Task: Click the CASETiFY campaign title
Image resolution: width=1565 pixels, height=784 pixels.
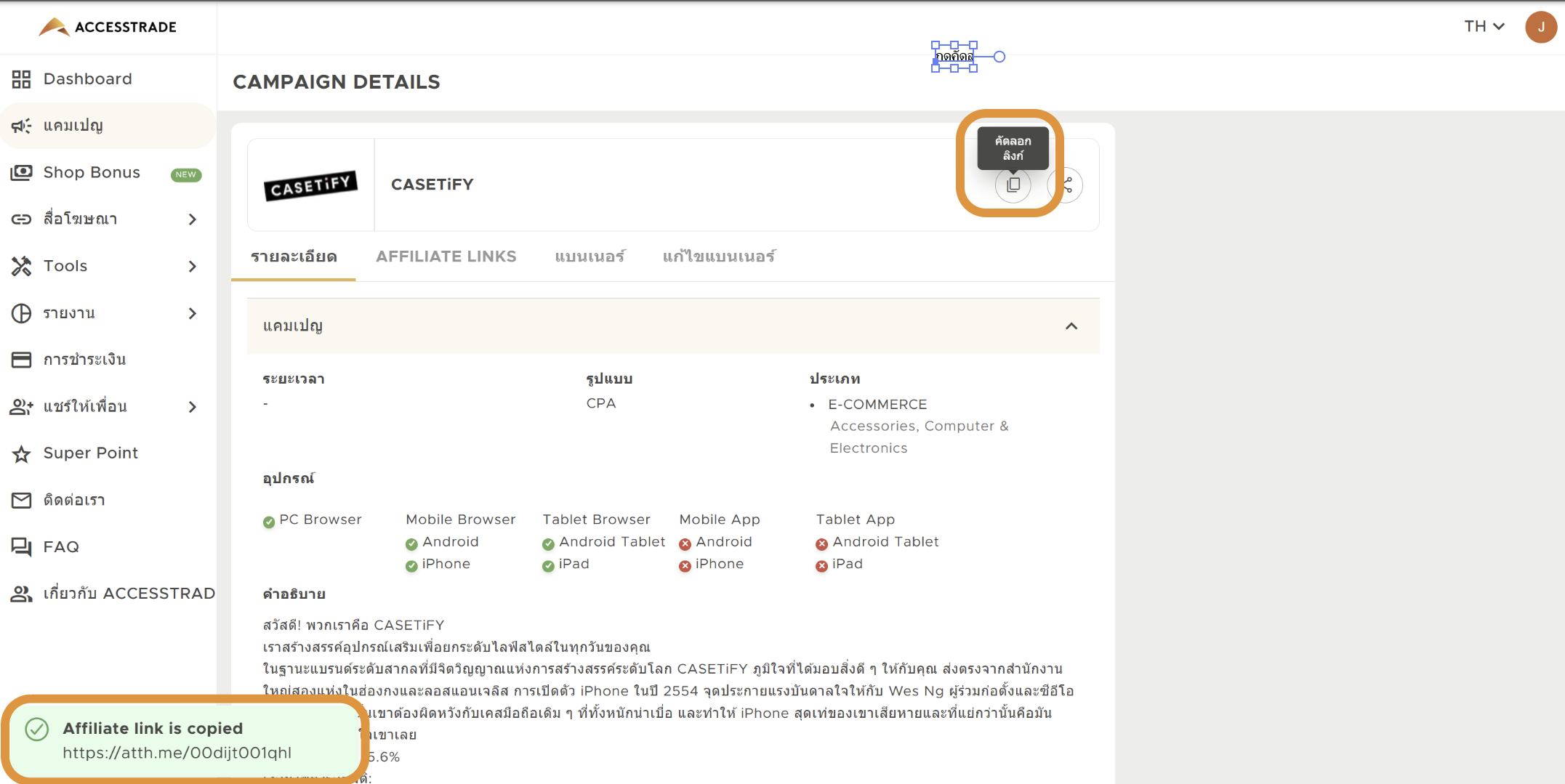Action: point(433,185)
